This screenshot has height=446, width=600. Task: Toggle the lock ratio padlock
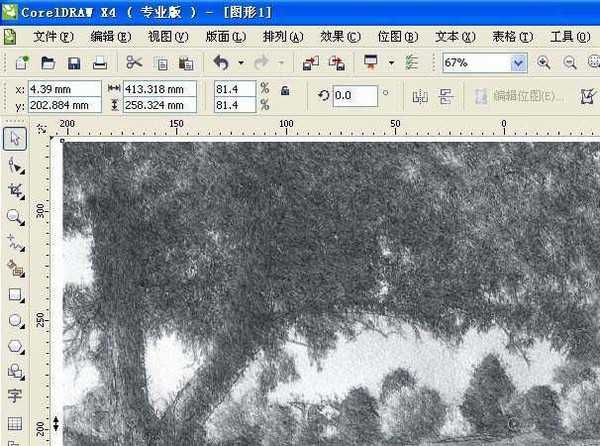(x=285, y=91)
